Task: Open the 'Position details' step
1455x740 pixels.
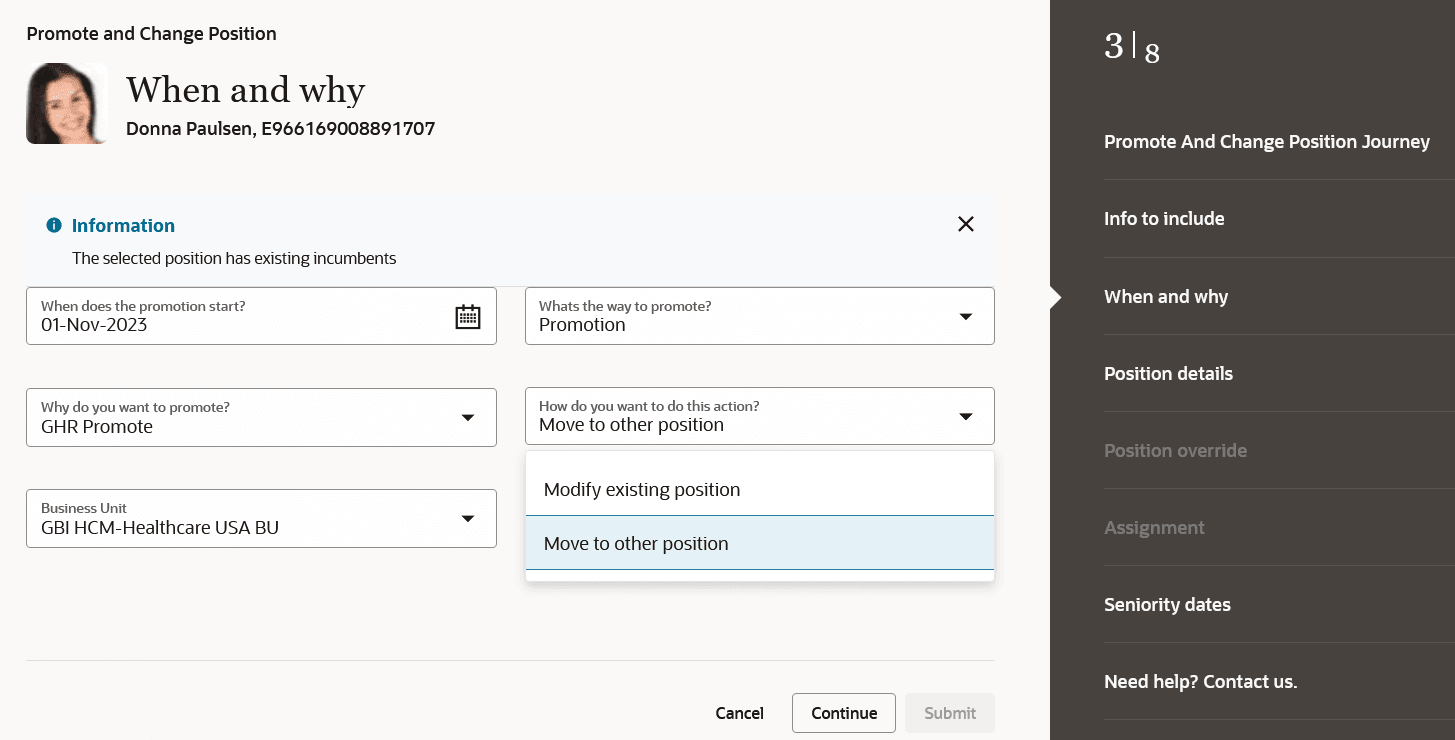Action: pos(1168,374)
